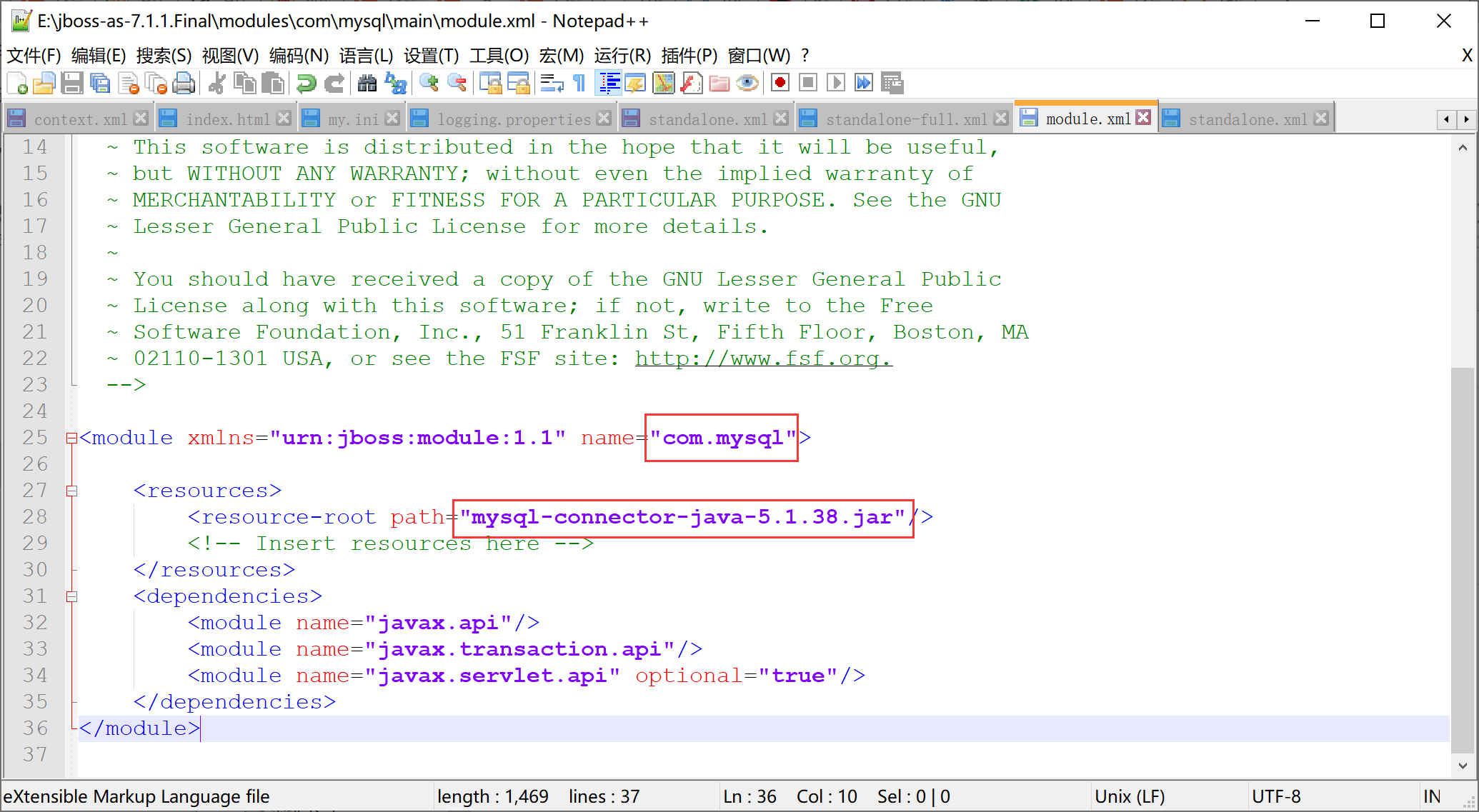The width and height of the screenshot is (1479, 812).
Task: Click the Save All toolbar icon
Action: click(x=100, y=84)
